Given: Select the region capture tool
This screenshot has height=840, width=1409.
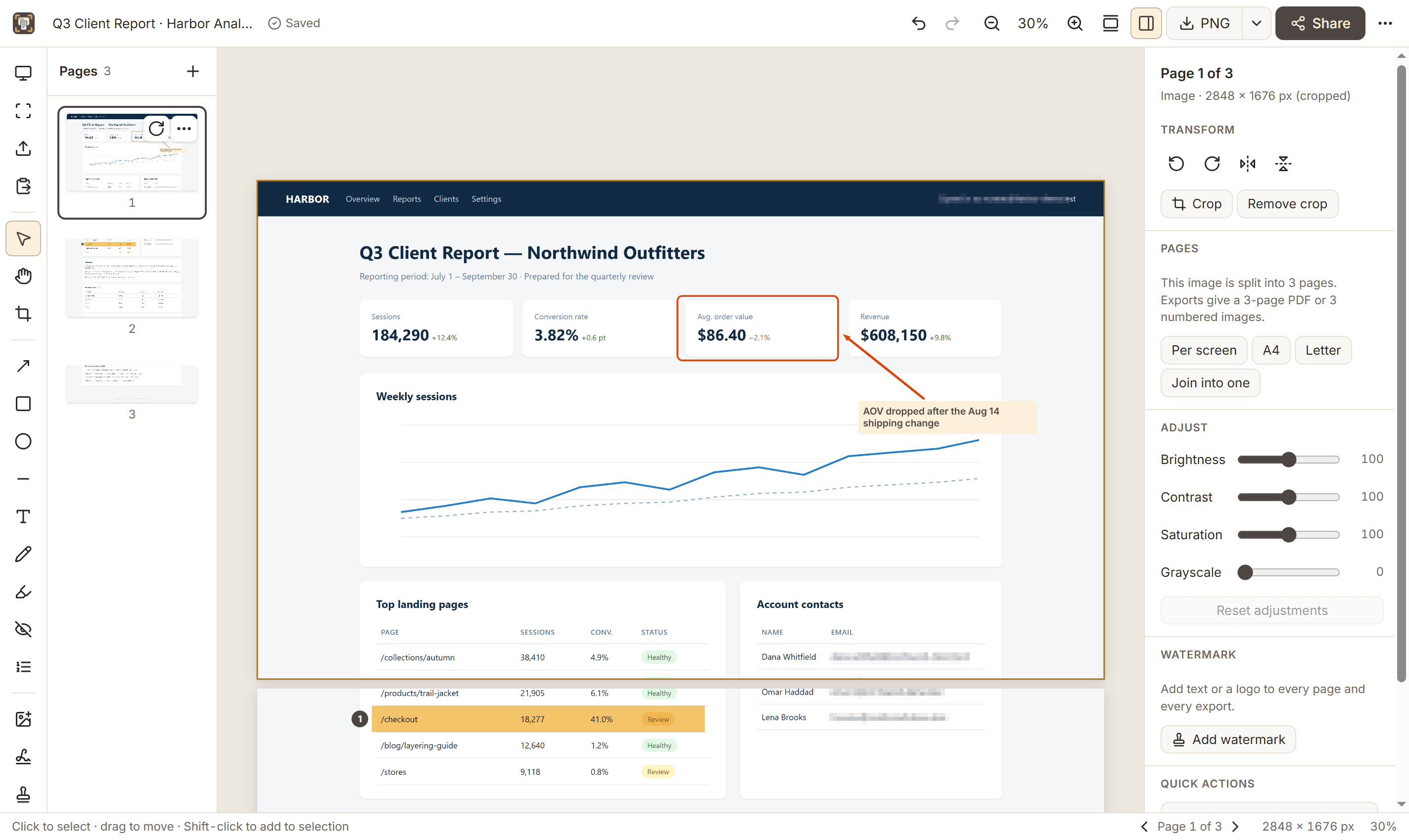Looking at the screenshot, I should tap(23, 111).
